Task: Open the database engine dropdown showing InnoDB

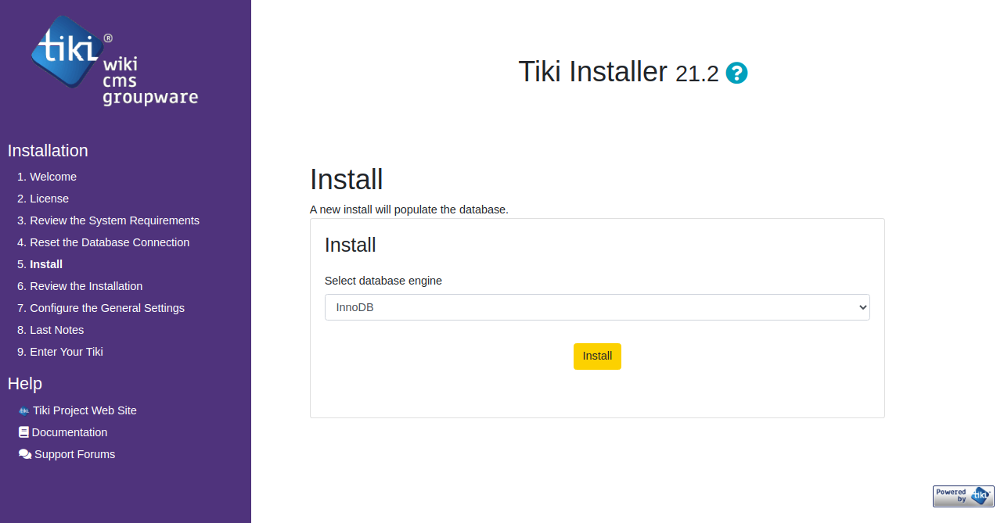Action: pyautogui.click(x=597, y=308)
